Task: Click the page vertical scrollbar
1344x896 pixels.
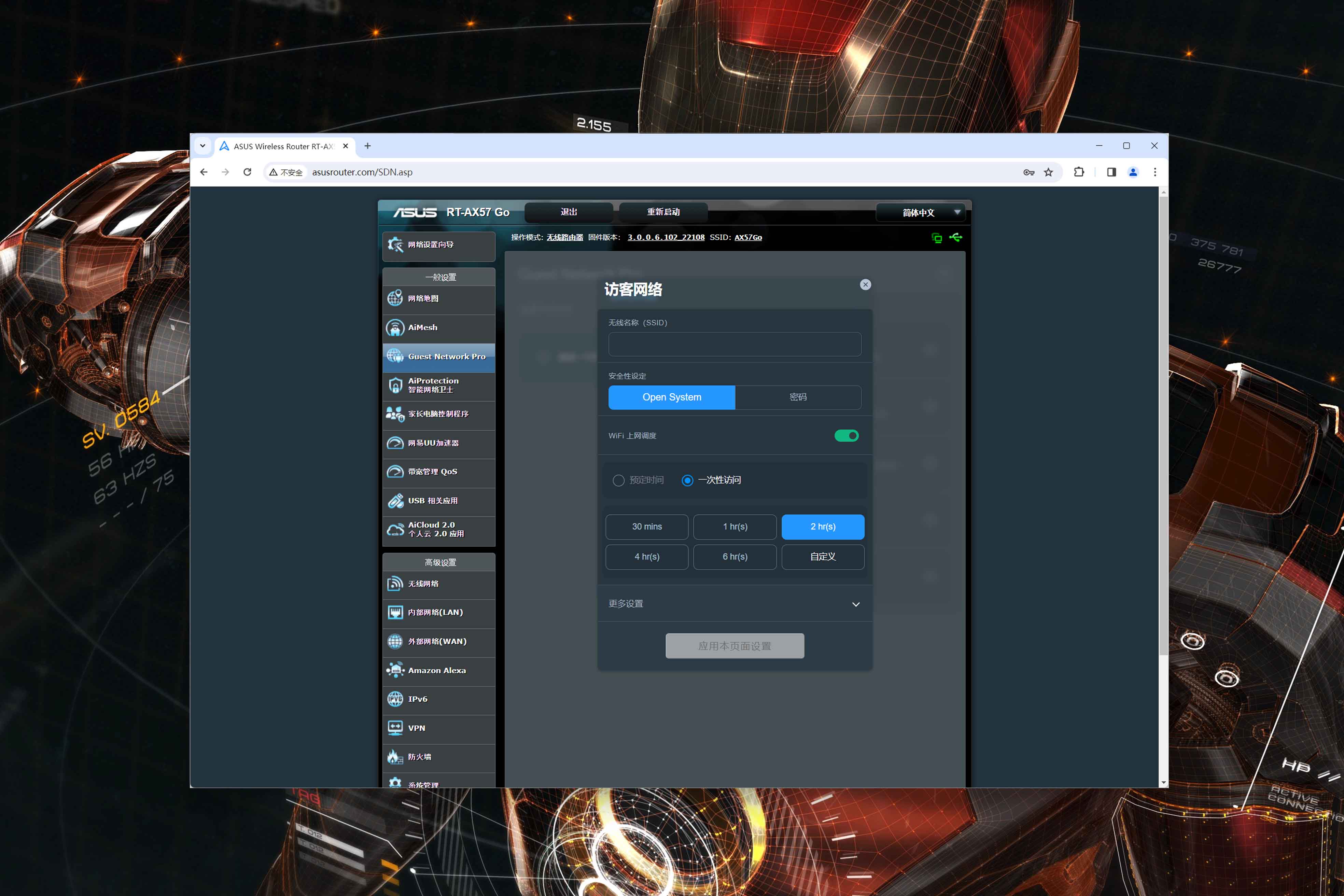Action: pyautogui.click(x=1163, y=426)
